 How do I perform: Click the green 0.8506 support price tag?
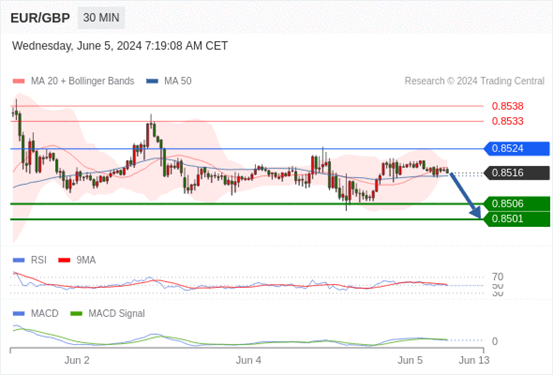coord(517,204)
